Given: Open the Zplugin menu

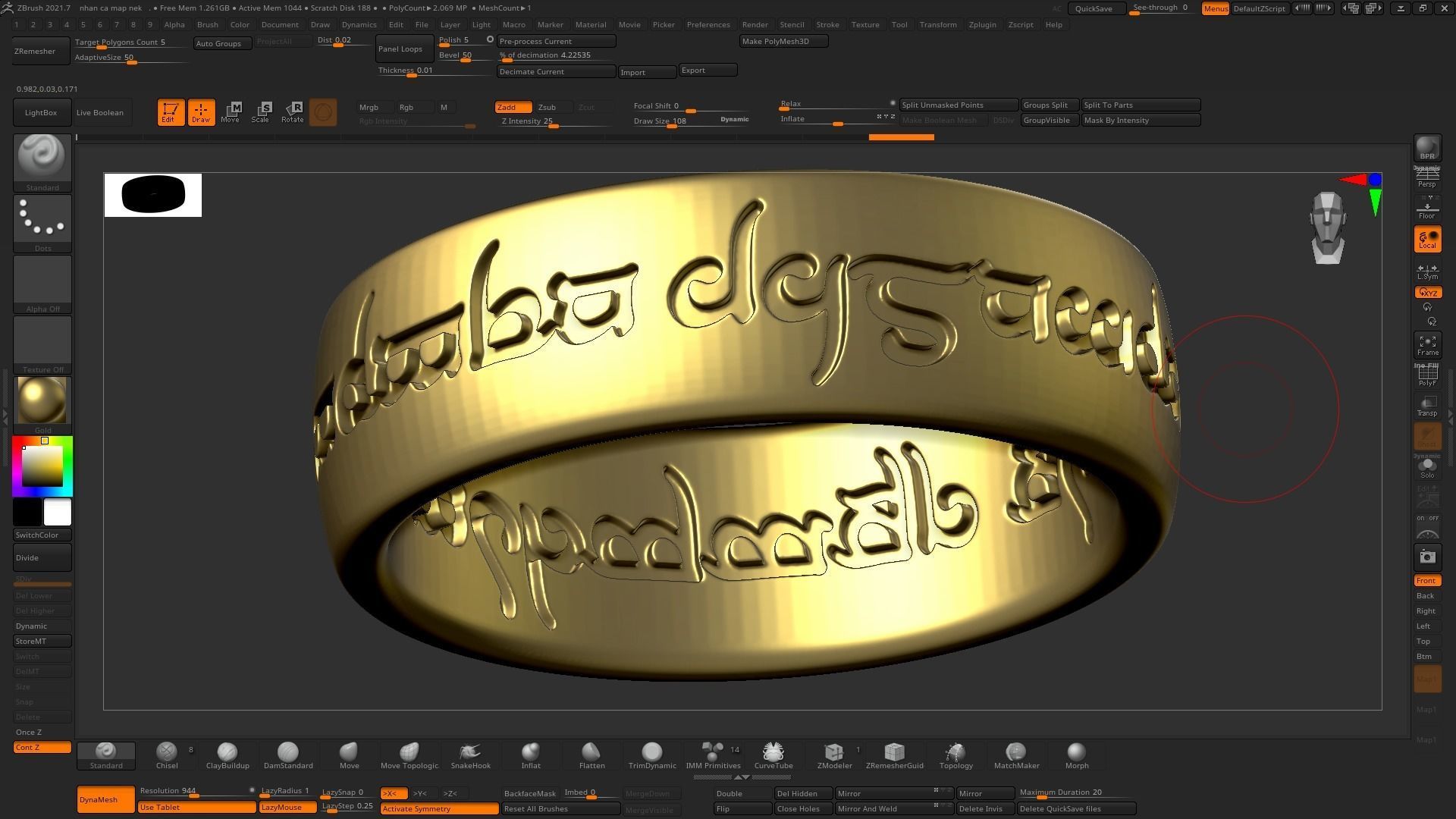Looking at the screenshot, I should (x=982, y=24).
